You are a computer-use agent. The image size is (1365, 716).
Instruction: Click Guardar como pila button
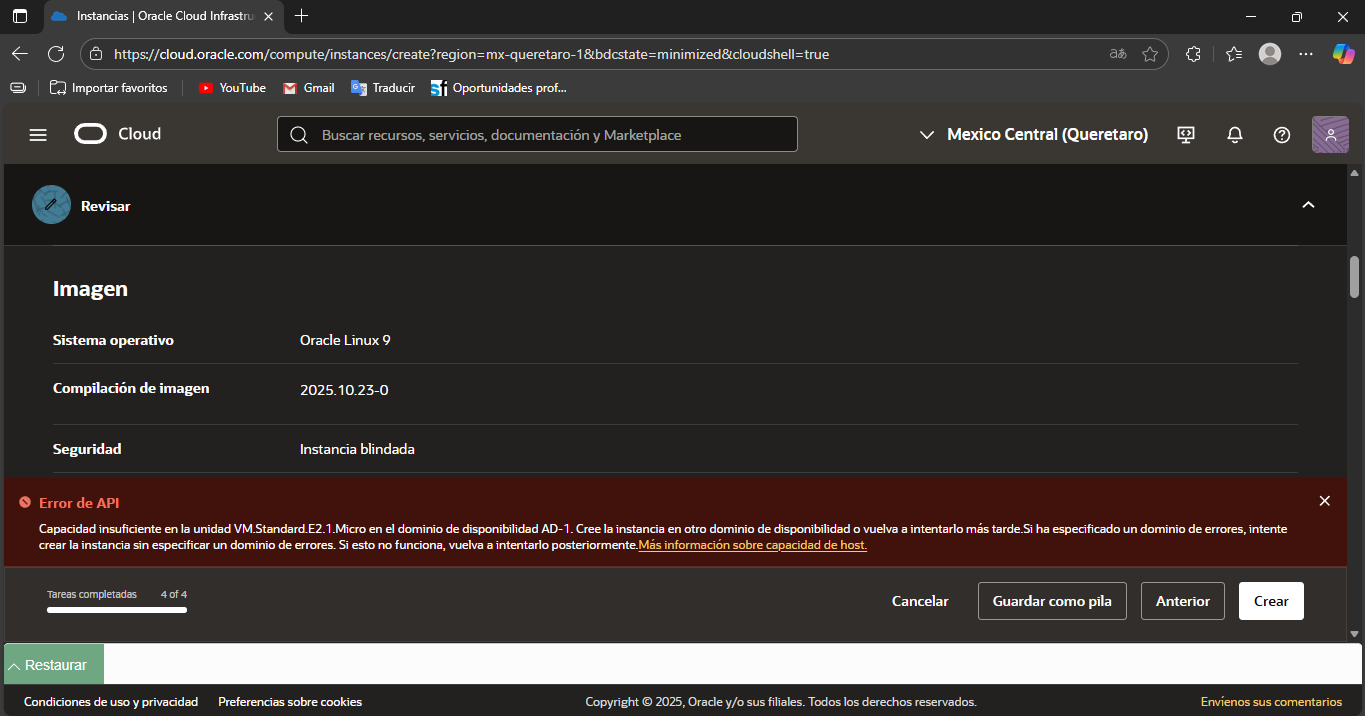tap(1052, 601)
